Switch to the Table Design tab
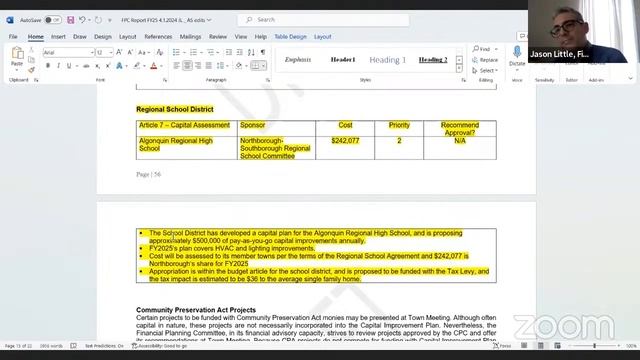The image size is (640, 360). pos(290,37)
